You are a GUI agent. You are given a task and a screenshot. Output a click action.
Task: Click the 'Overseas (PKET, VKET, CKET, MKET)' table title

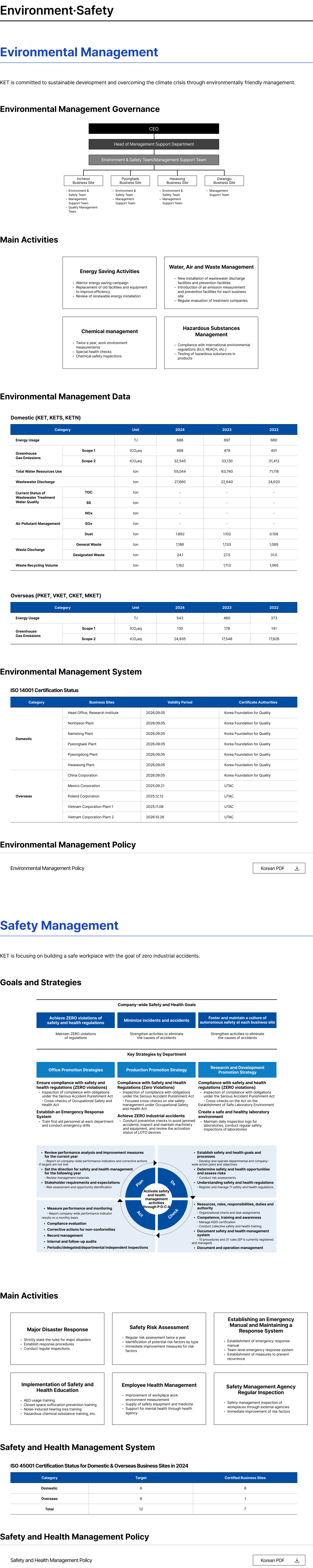click(56, 595)
